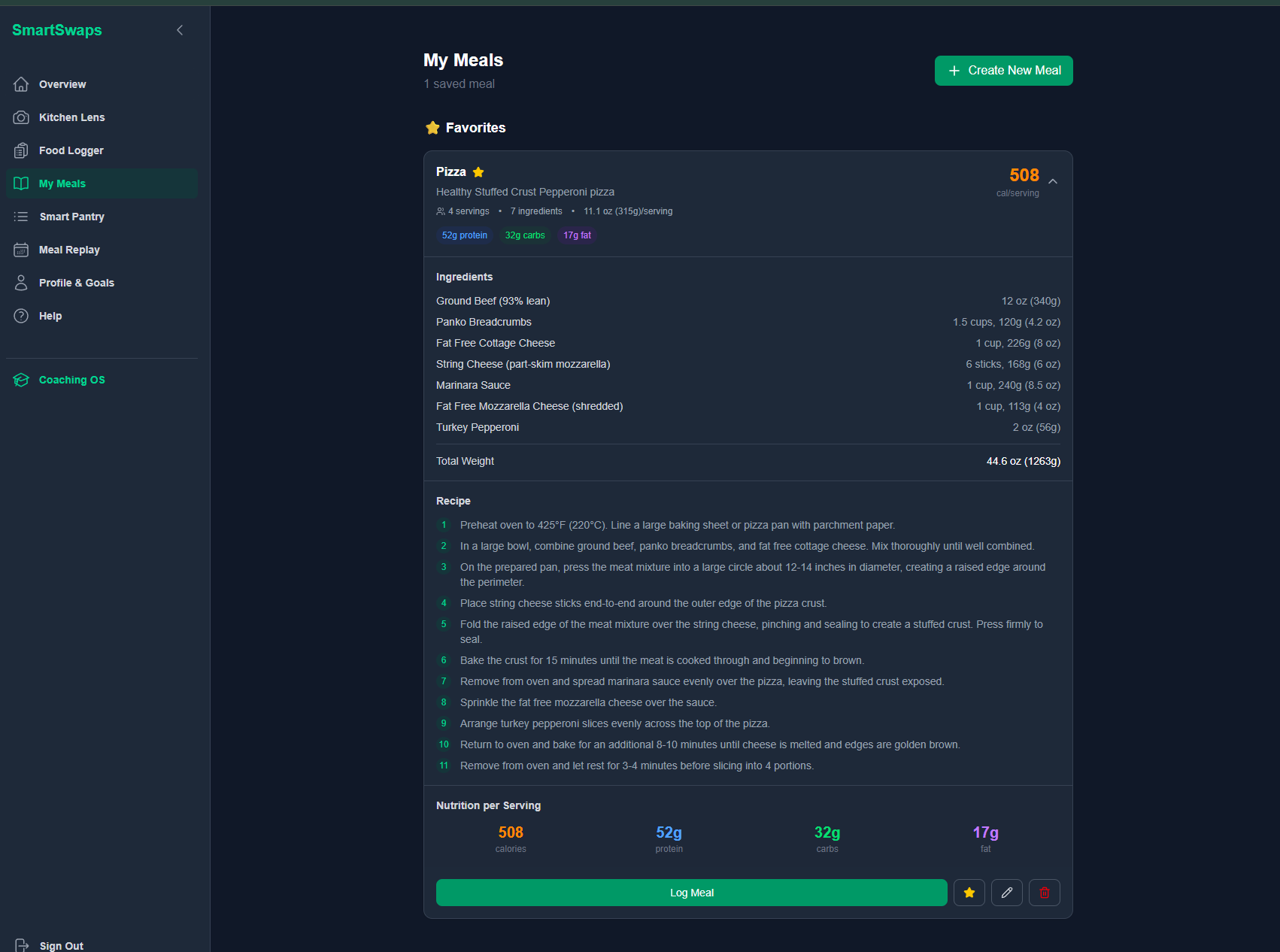Select the Profile & Goals person icon
Image resolution: width=1280 pixels, height=952 pixels.
click(x=21, y=283)
